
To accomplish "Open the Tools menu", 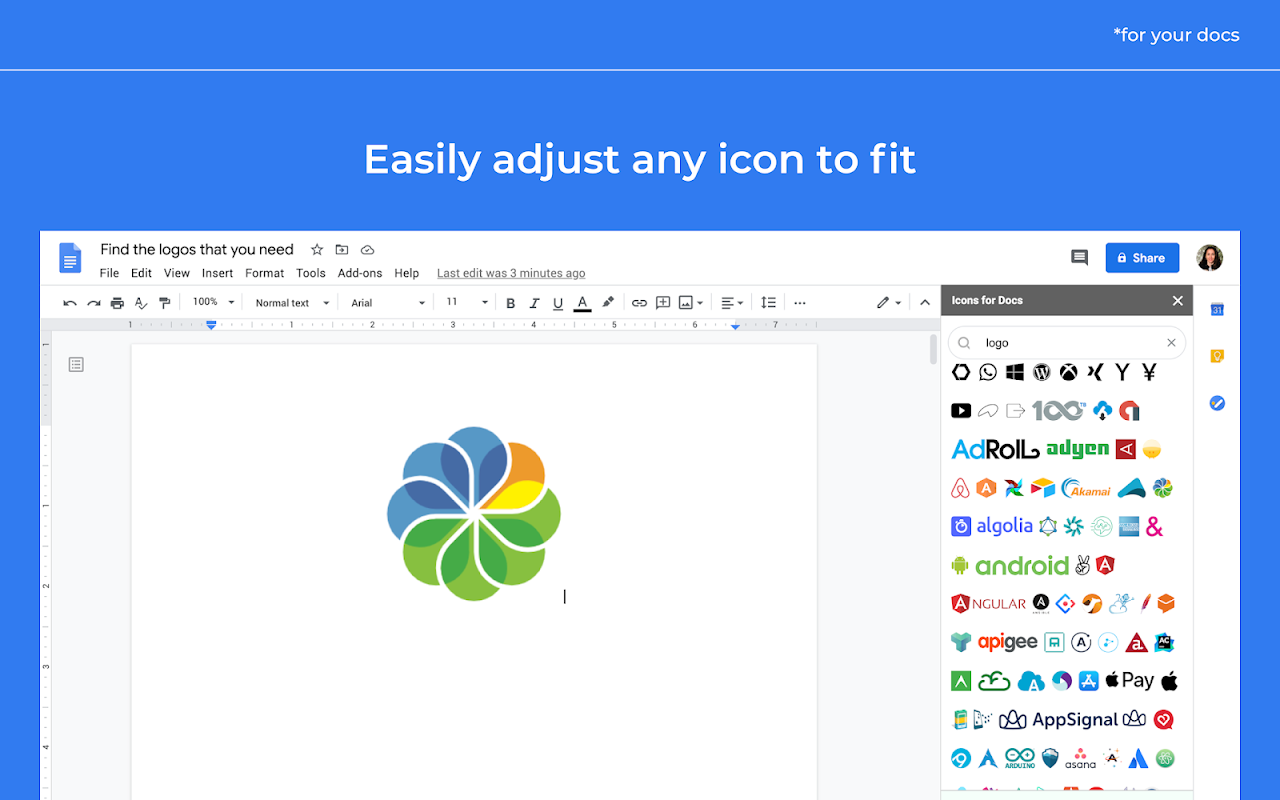I will (x=311, y=273).
